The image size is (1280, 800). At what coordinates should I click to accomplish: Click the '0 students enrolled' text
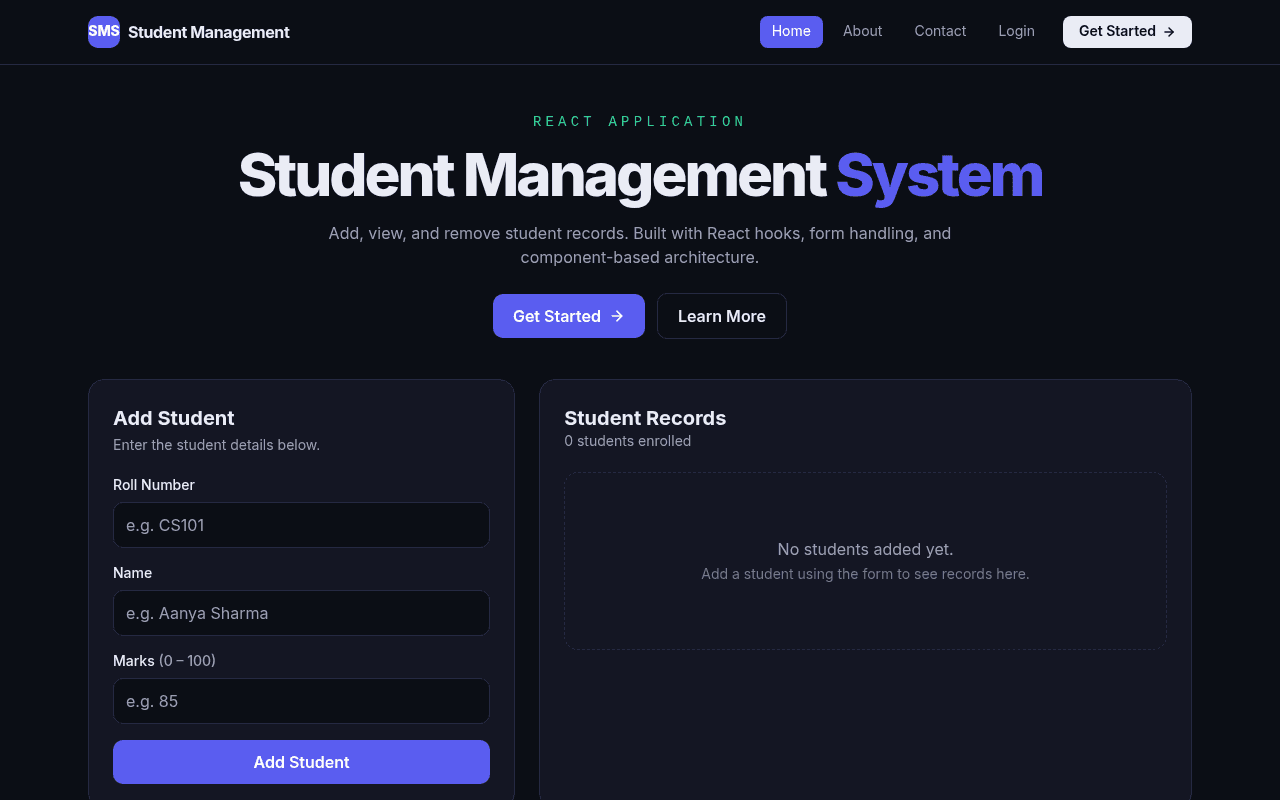pyautogui.click(x=627, y=441)
